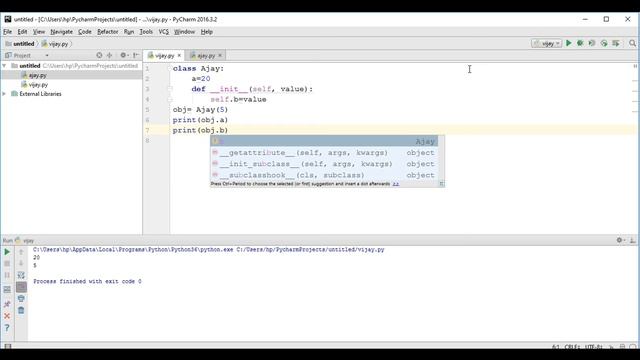Open the Window menu

[x=184, y=32]
